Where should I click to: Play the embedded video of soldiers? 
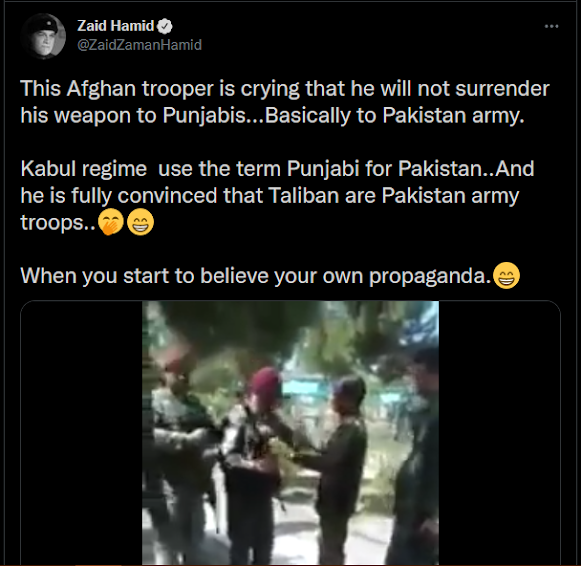coord(290,433)
